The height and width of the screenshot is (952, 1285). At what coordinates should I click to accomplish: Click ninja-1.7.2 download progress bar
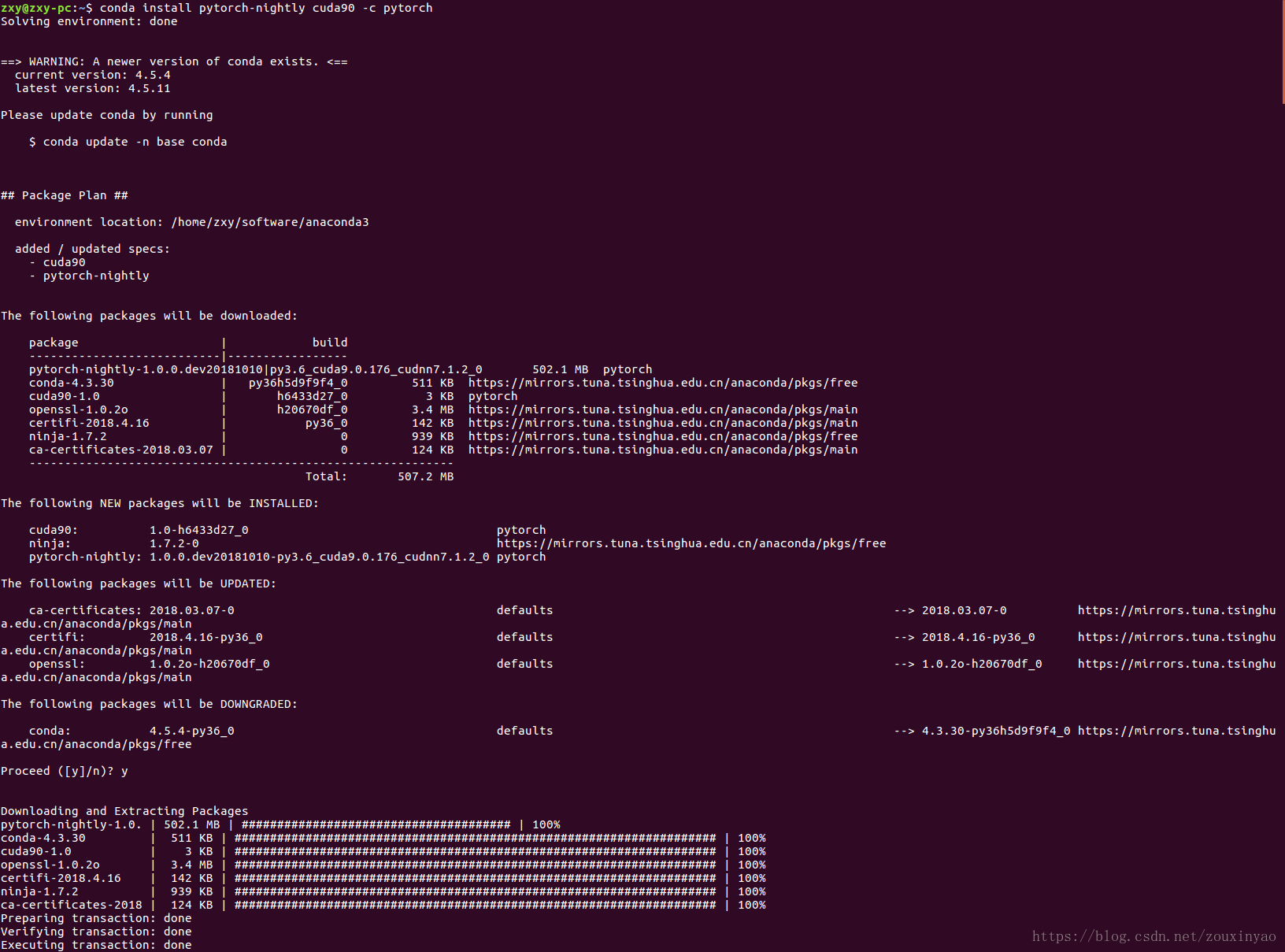476,891
